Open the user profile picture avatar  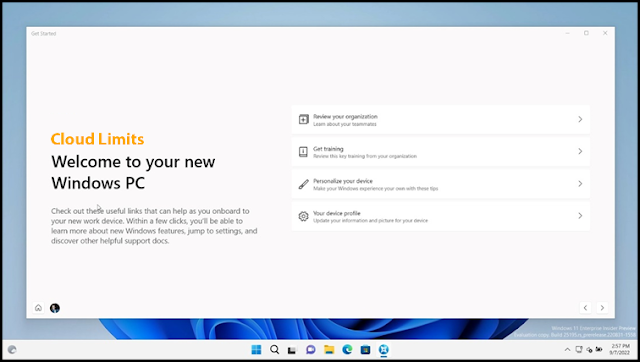point(55,308)
